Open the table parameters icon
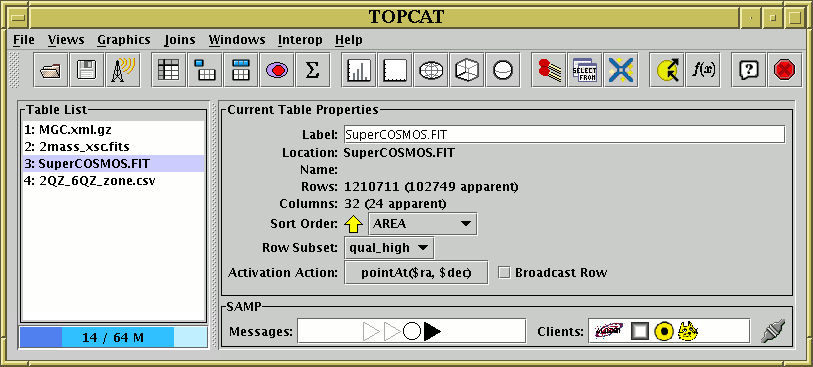813x367 pixels. [205, 70]
